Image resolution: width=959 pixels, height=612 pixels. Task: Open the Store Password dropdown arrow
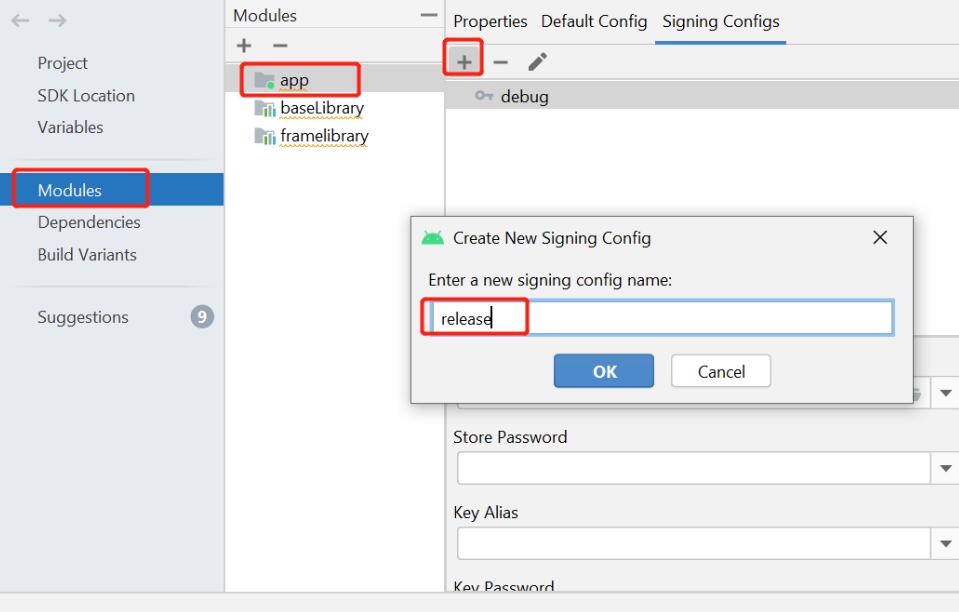[946, 468]
